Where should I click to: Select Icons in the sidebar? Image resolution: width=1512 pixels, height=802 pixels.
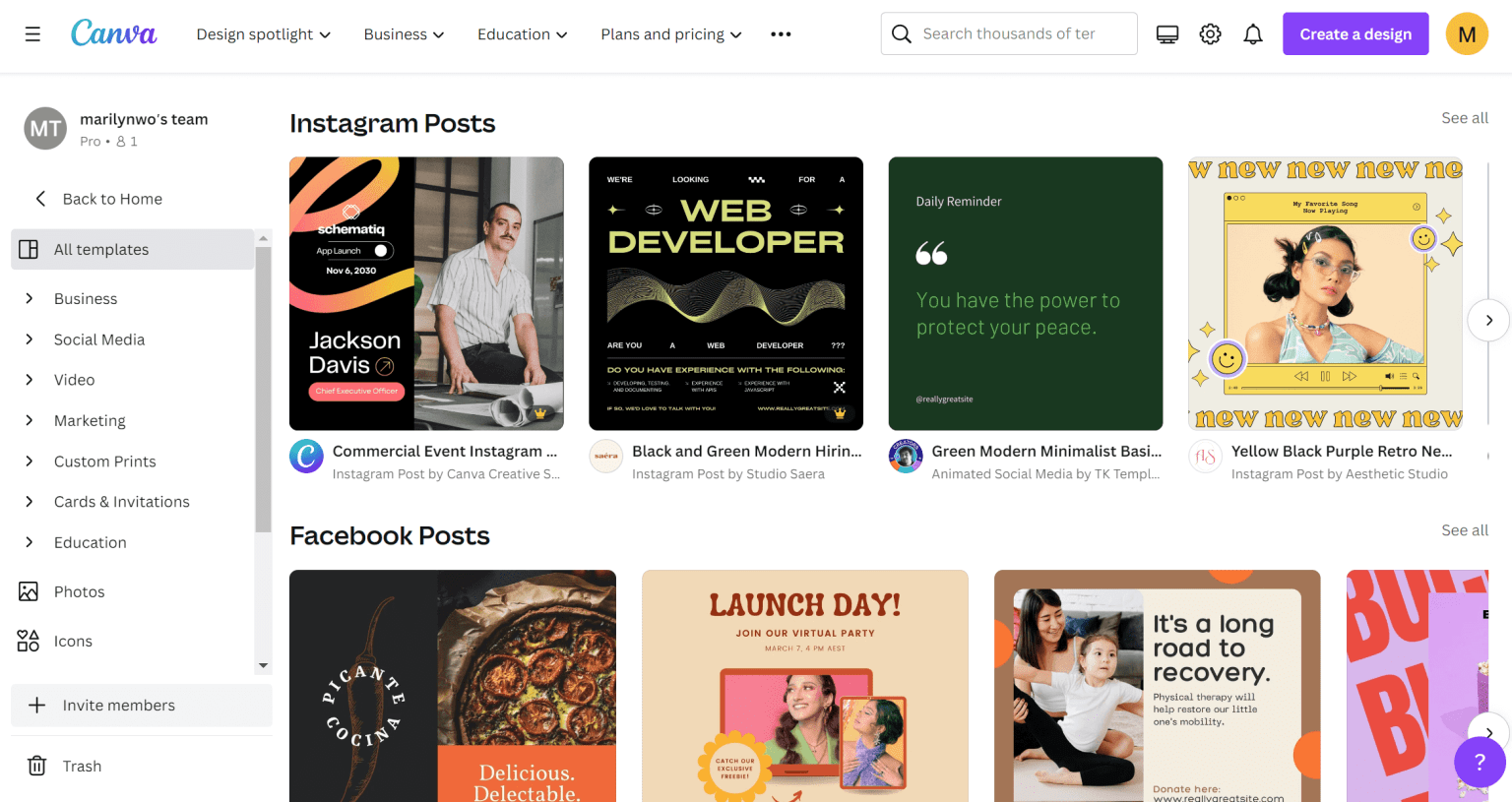pos(74,641)
